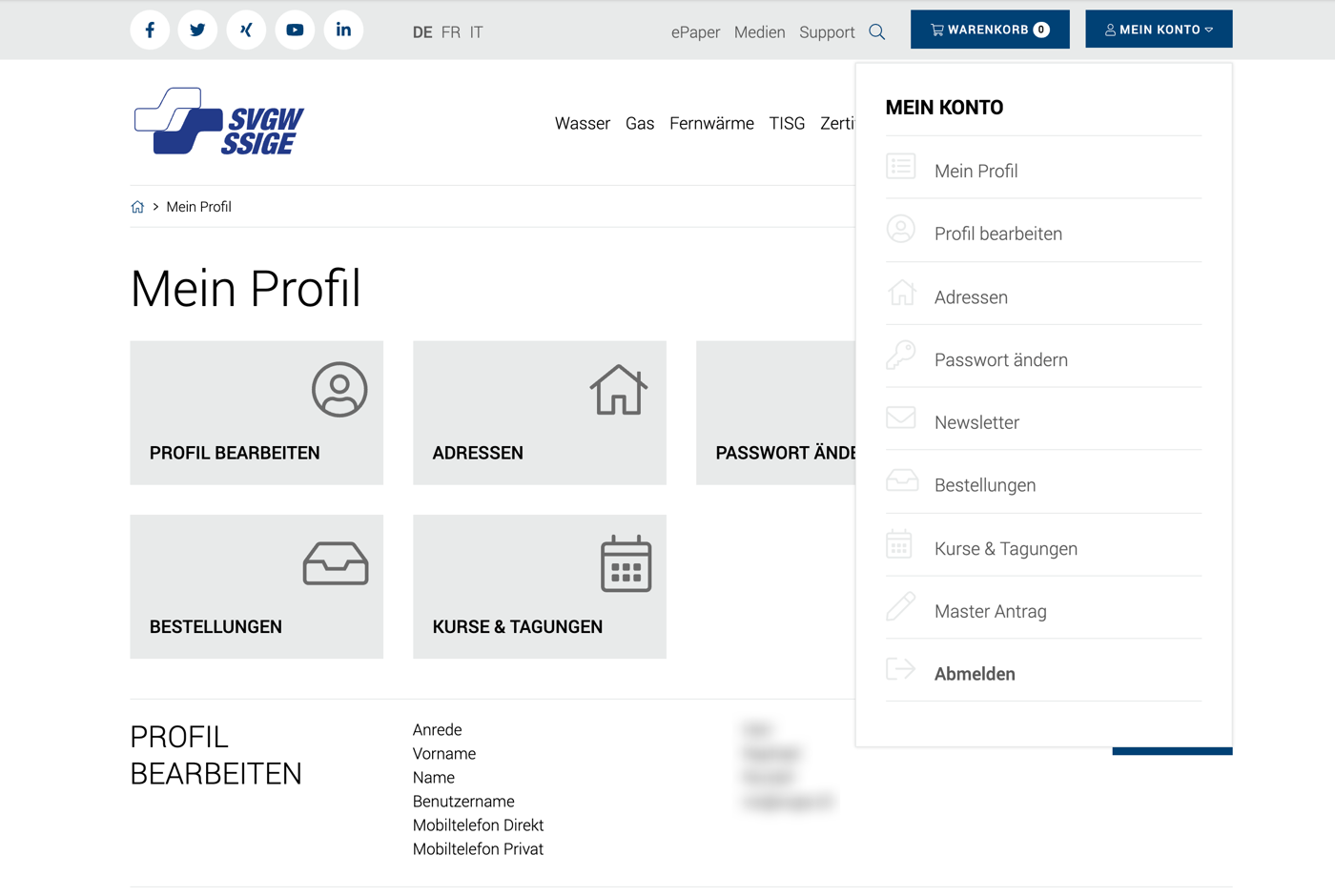Go to home via breadcrumb house icon
This screenshot has width=1335, height=896.
click(137, 207)
